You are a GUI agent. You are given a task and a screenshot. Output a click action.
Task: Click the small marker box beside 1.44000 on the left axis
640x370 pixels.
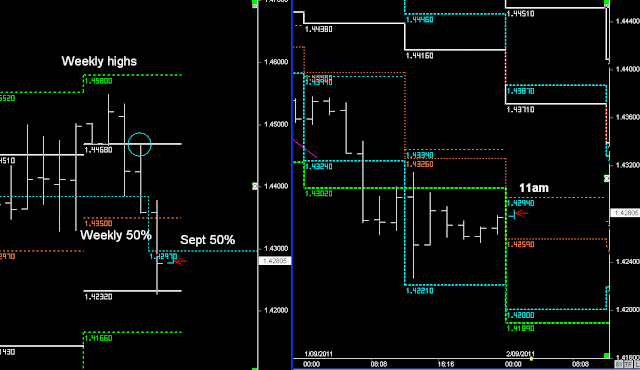[255, 186]
